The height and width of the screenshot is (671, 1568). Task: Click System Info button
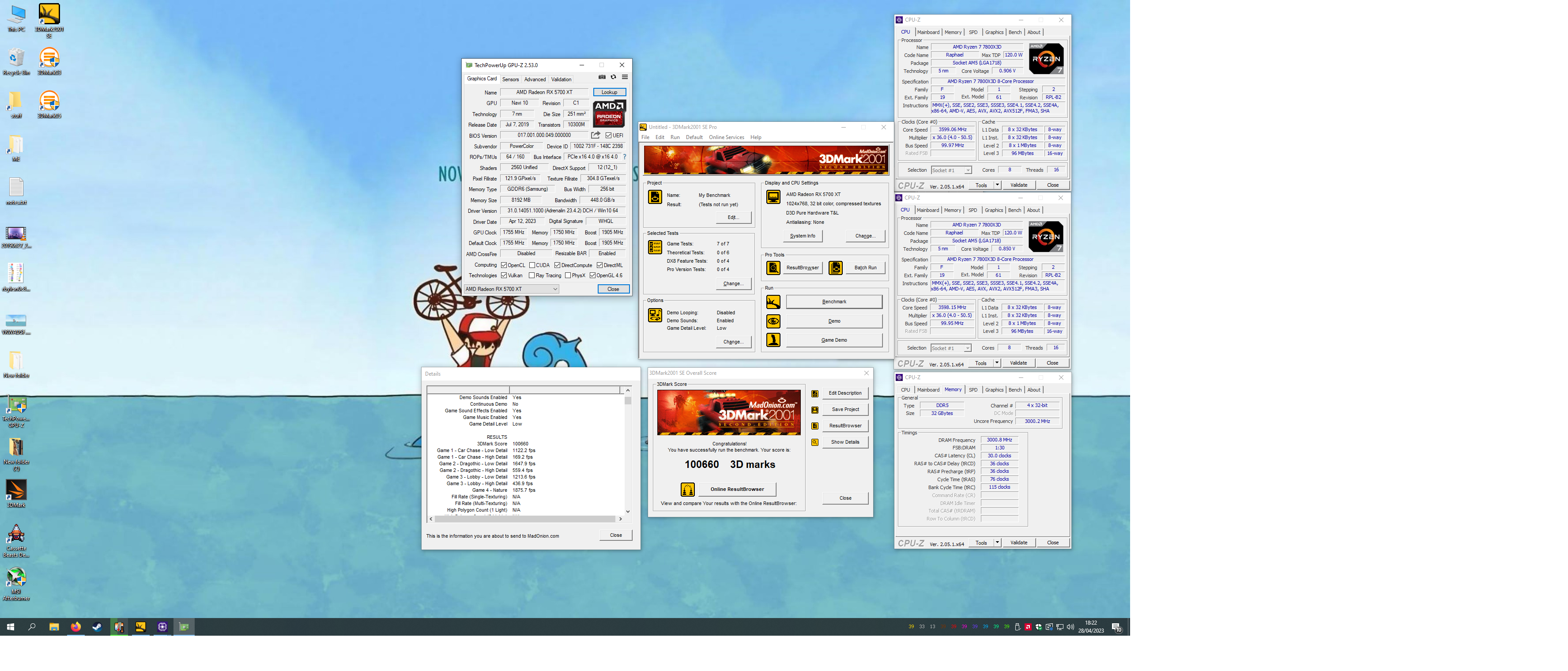(x=802, y=236)
